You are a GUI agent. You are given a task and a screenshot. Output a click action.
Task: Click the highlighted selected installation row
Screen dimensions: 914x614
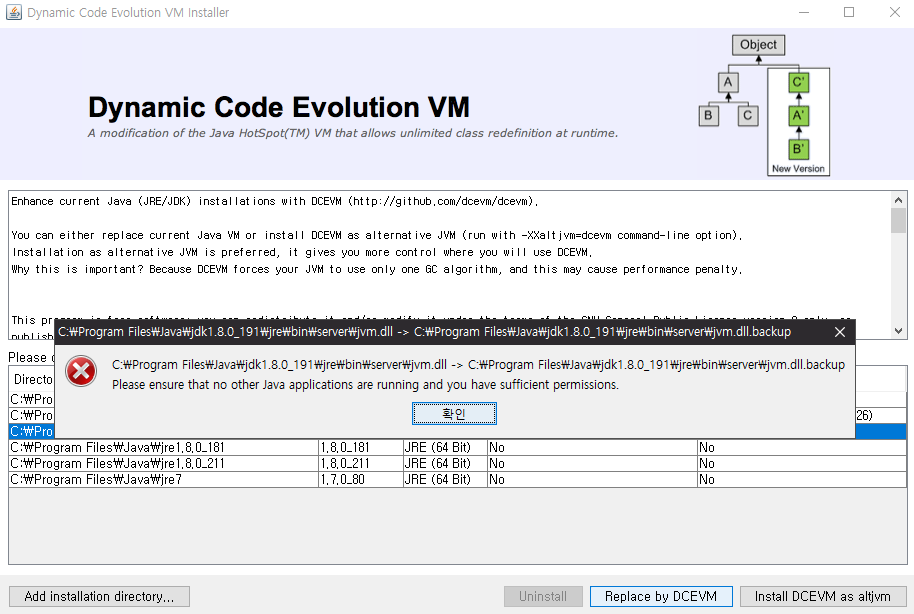(x=31, y=431)
